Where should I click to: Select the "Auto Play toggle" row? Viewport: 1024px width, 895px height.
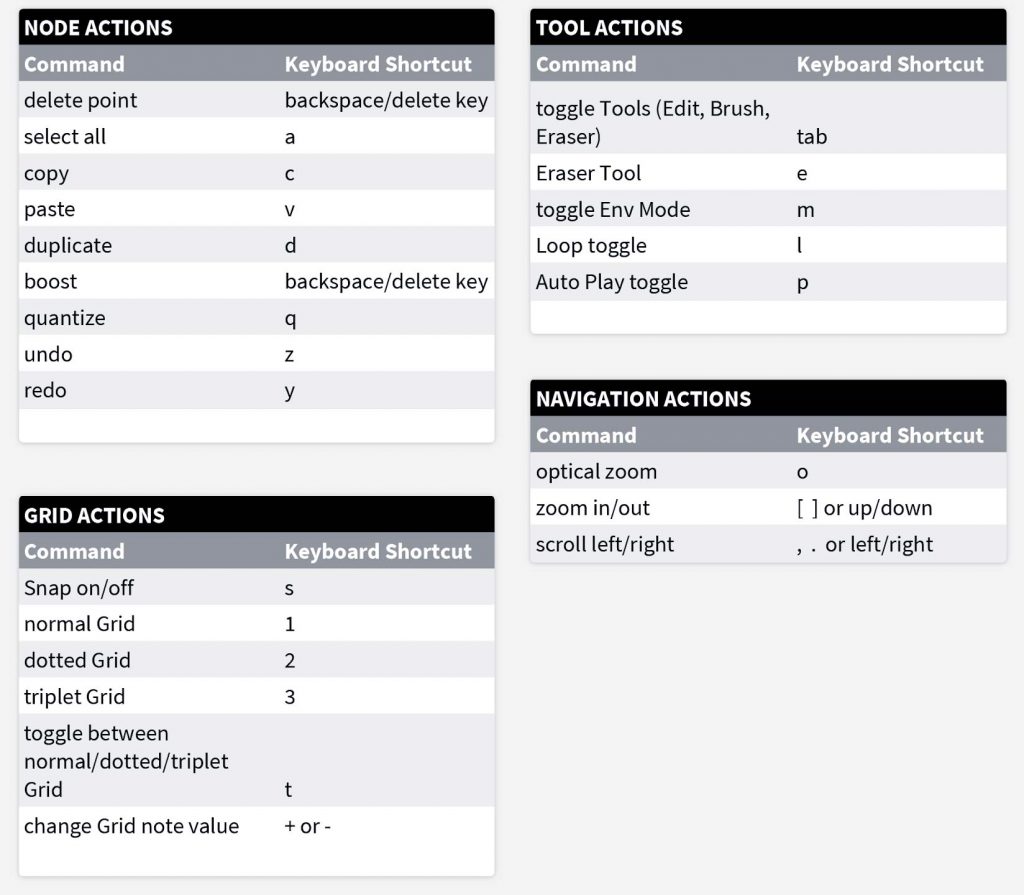tap(612, 282)
